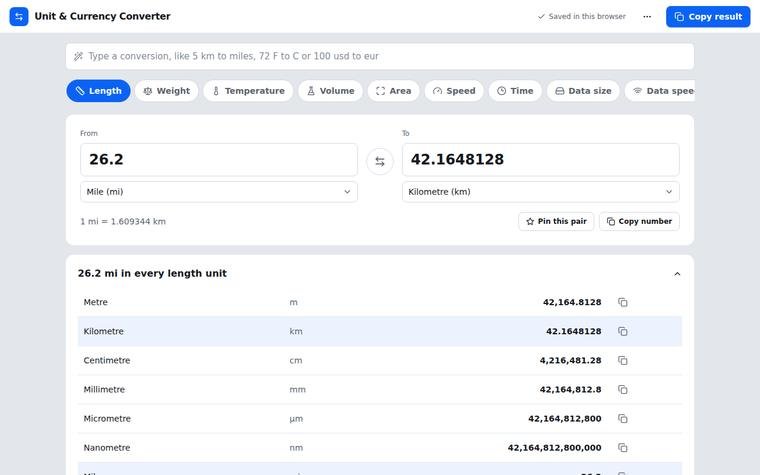760x475 pixels.
Task: Click the Centimetre row label
Action: tap(107, 361)
